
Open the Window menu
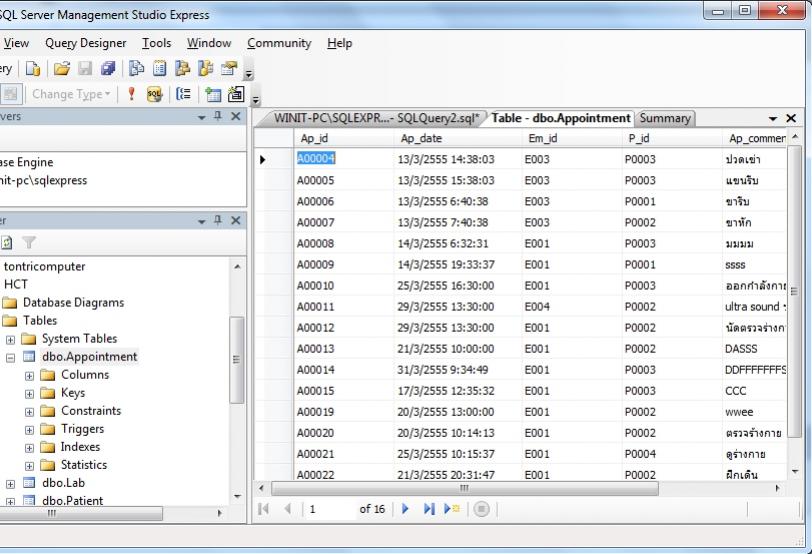click(x=209, y=43)
